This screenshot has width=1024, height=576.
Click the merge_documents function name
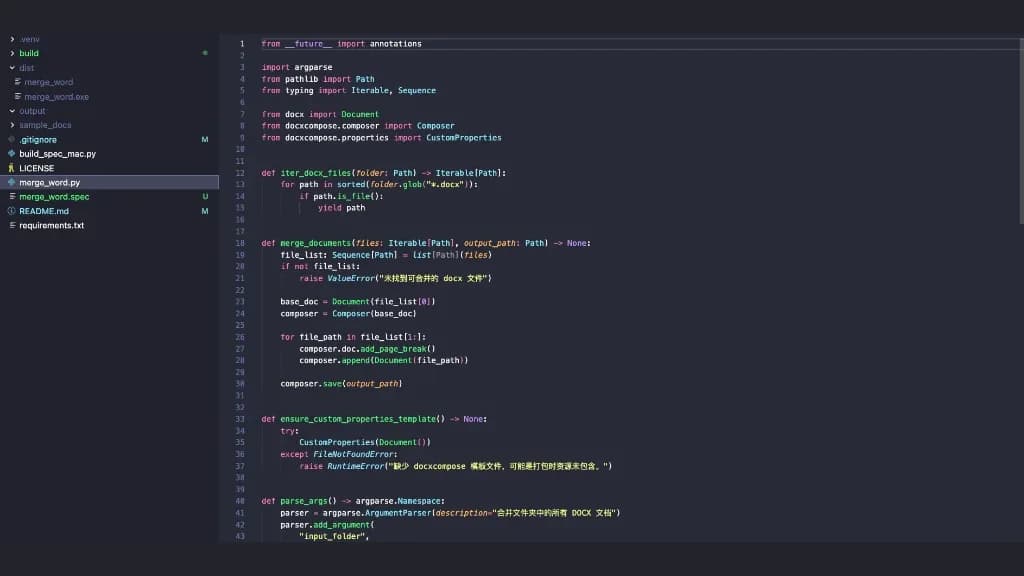315,243
